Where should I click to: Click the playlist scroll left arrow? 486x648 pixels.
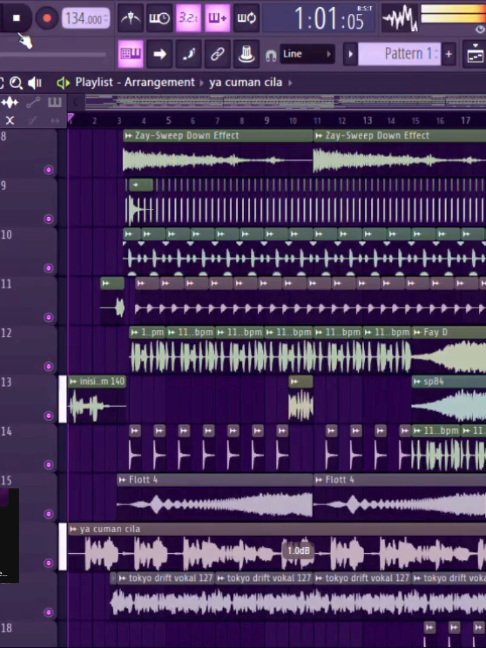point(76,102)
